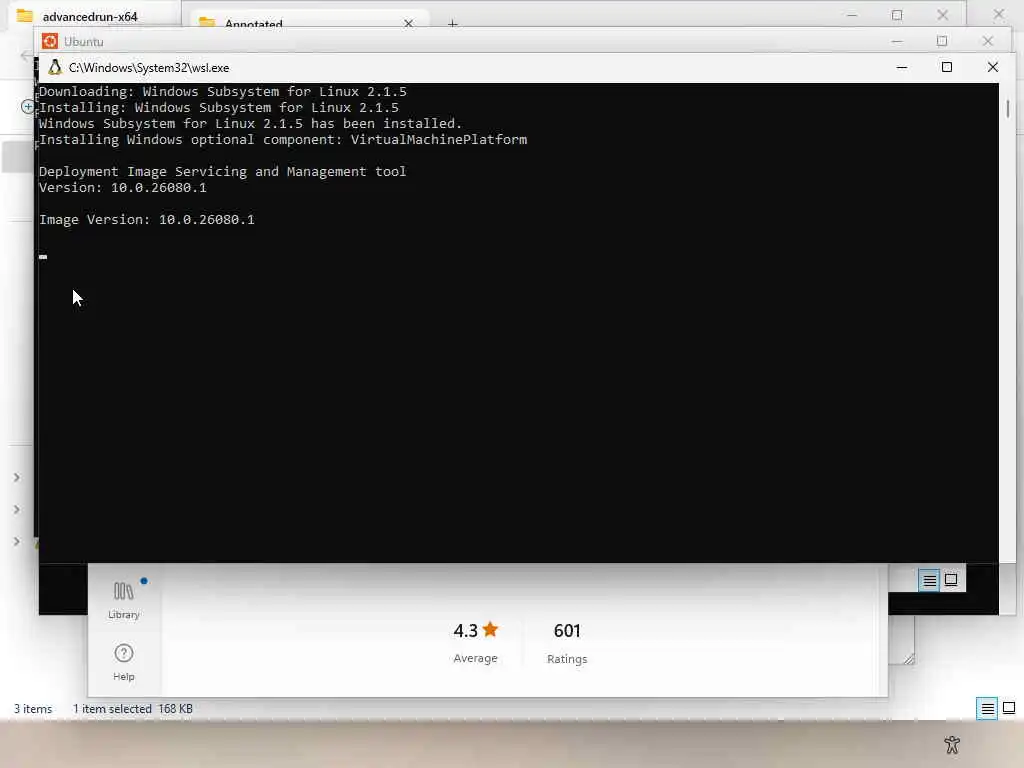Minimize the wsl.exe console window
The width and height of the screenshot is (1024, 768).
[902, 67]
